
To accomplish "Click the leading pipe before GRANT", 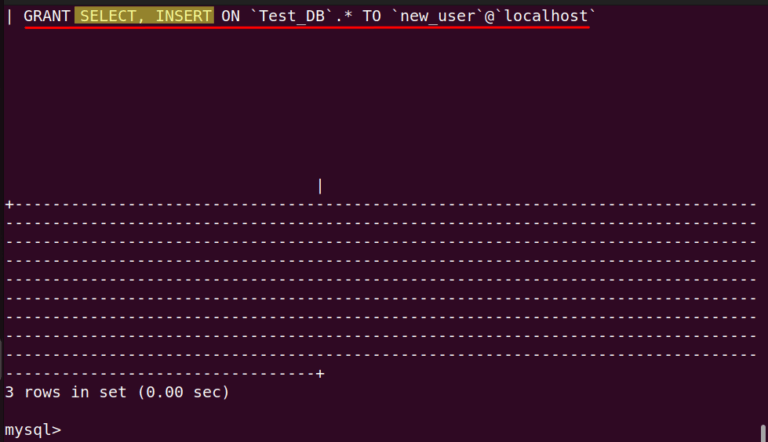I will click(9, 16).
